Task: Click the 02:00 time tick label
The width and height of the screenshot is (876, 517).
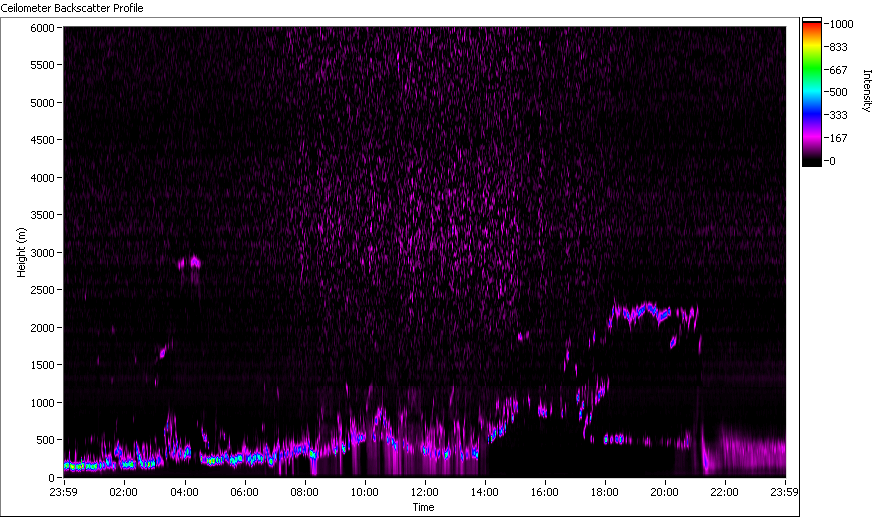Action: [x=123, y=492]
